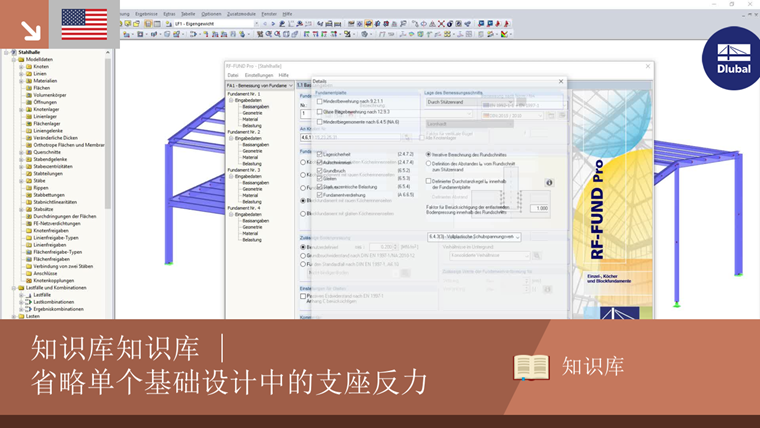Close the Details dialog

coord(561,81)
